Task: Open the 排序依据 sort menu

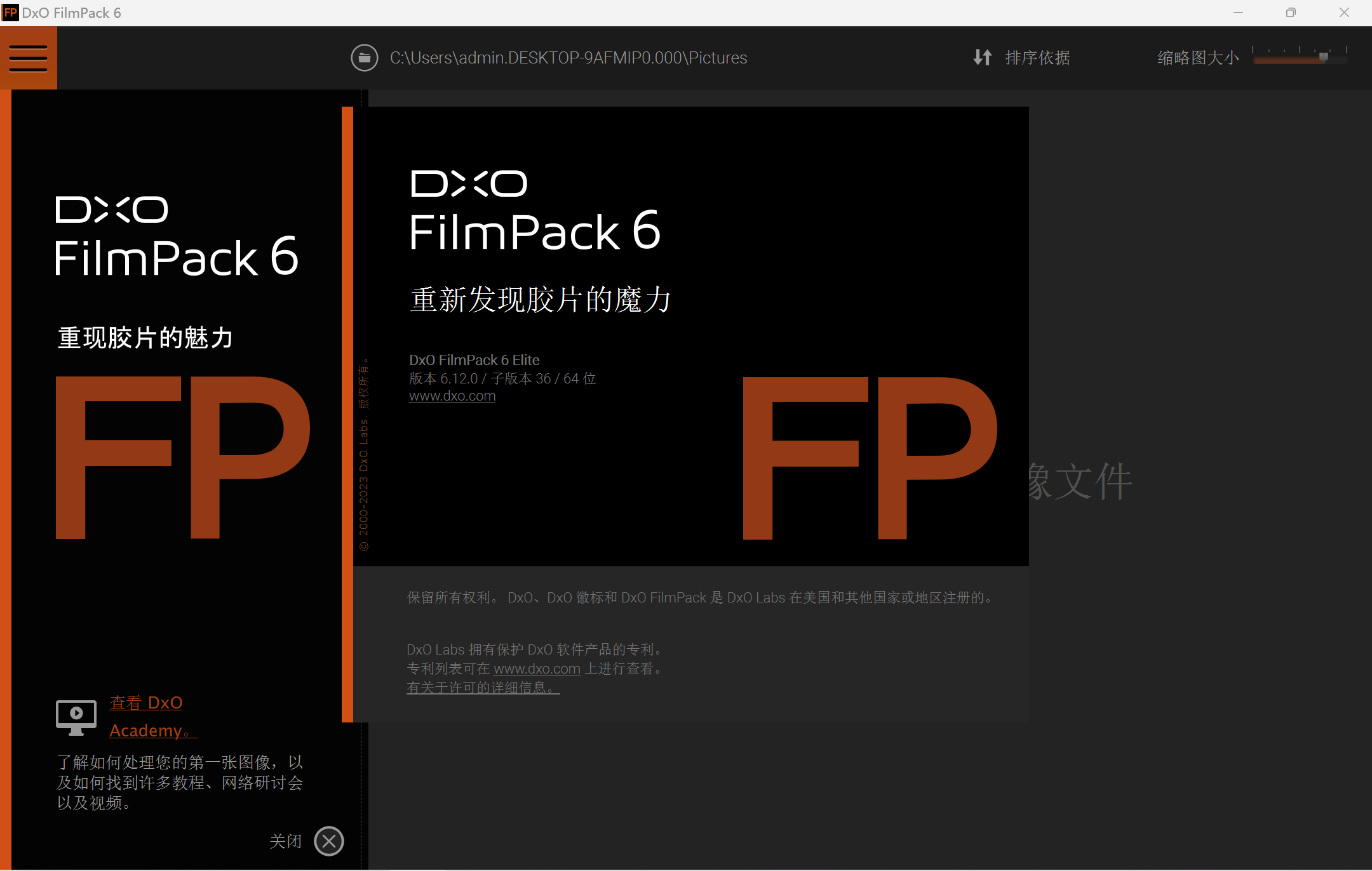Action: [x=1038, y=58]
